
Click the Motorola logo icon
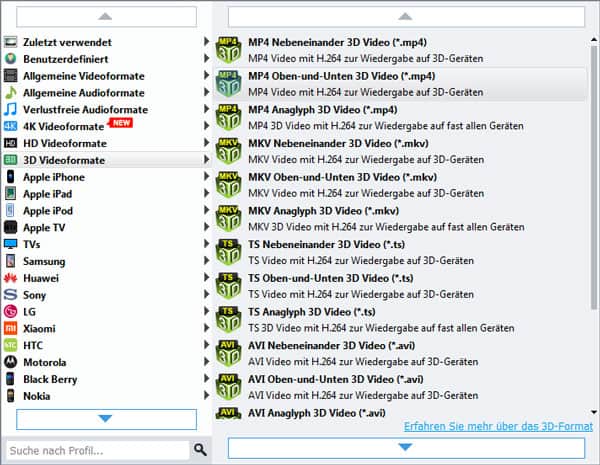click(x=10, y=362)
